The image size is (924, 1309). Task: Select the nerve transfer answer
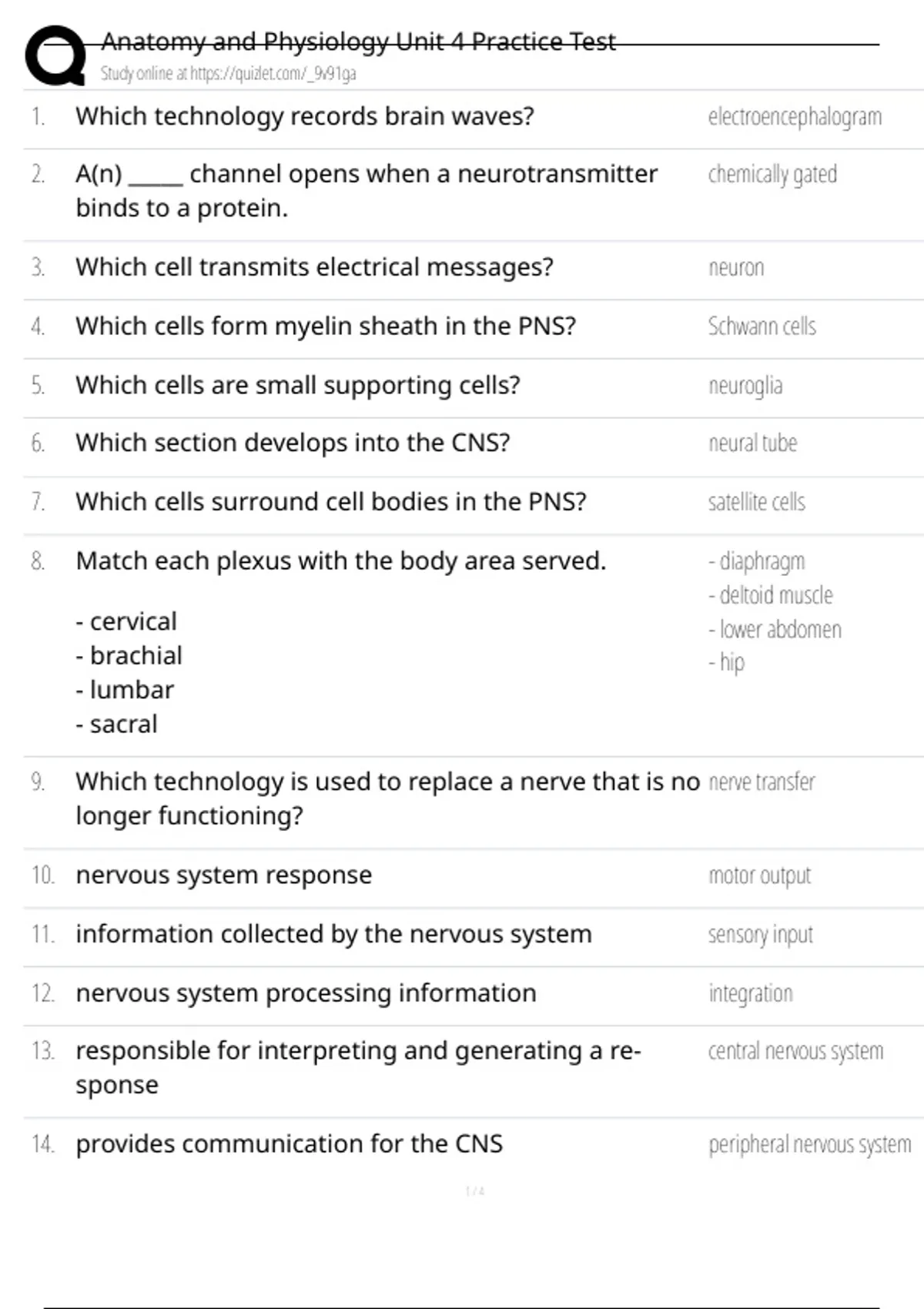[x=761, y=782]
